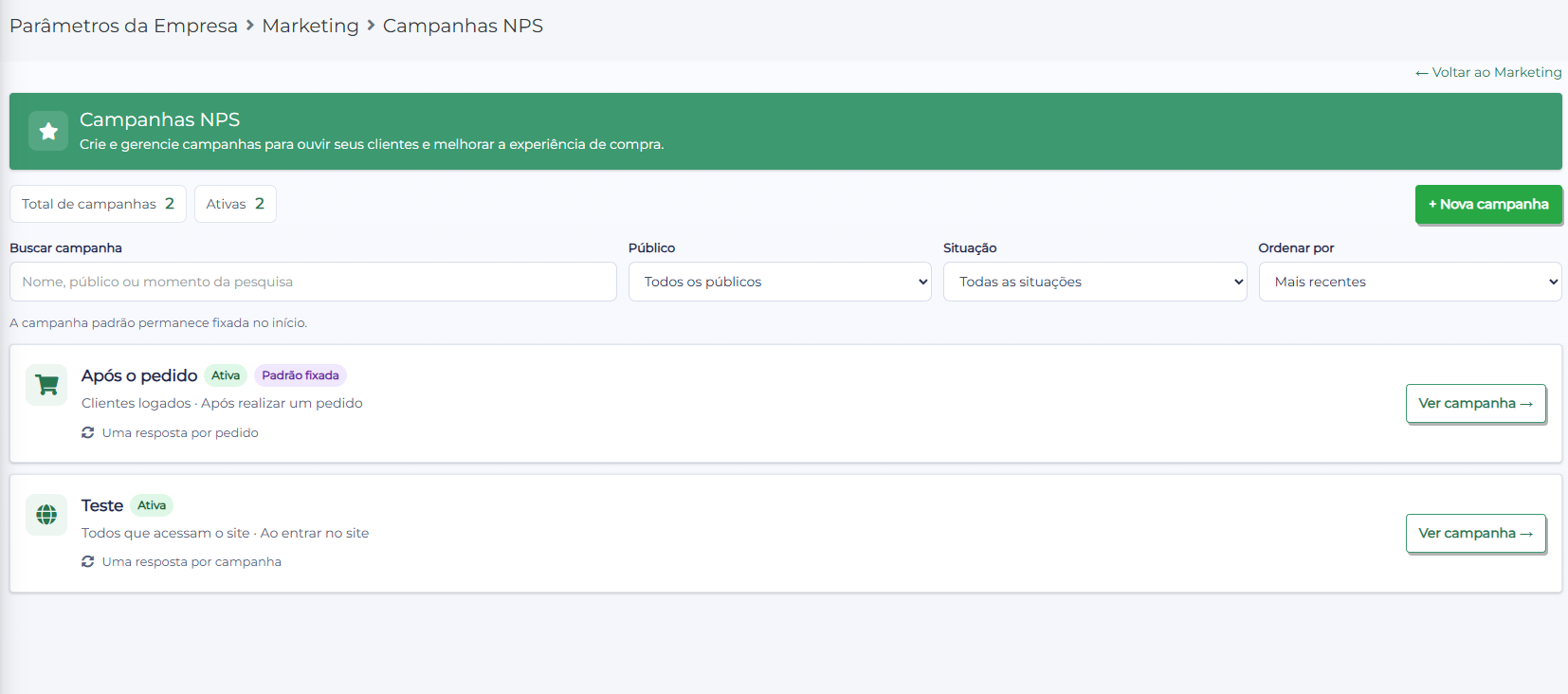The height and width of the screenshot is (694, 1568).
Task: Create a new campaign with Nova campanha
Action: pyautogui.click(x=1488, y=204)
